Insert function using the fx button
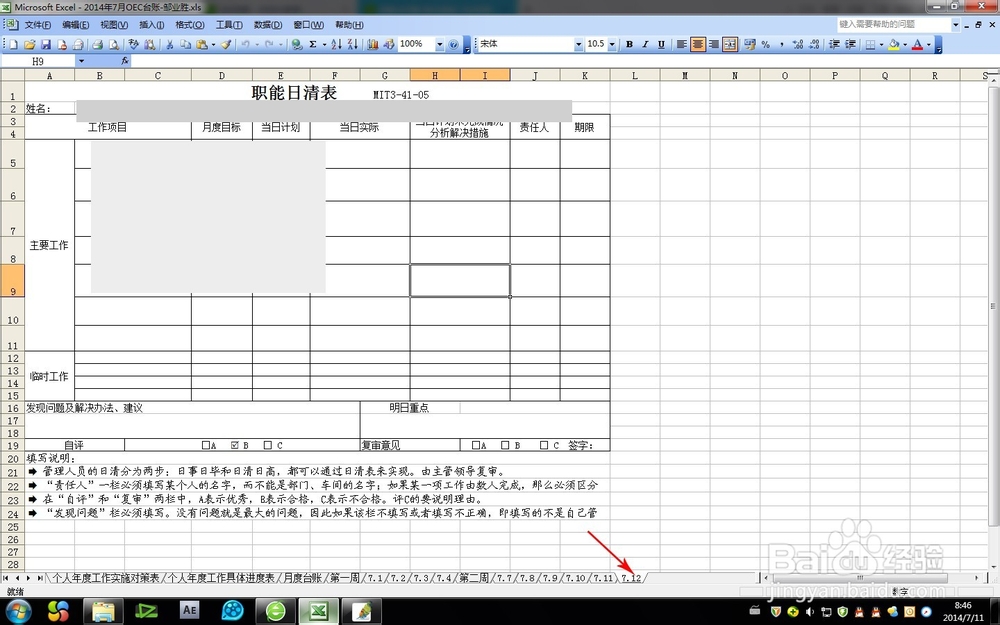 click(125, 61)
